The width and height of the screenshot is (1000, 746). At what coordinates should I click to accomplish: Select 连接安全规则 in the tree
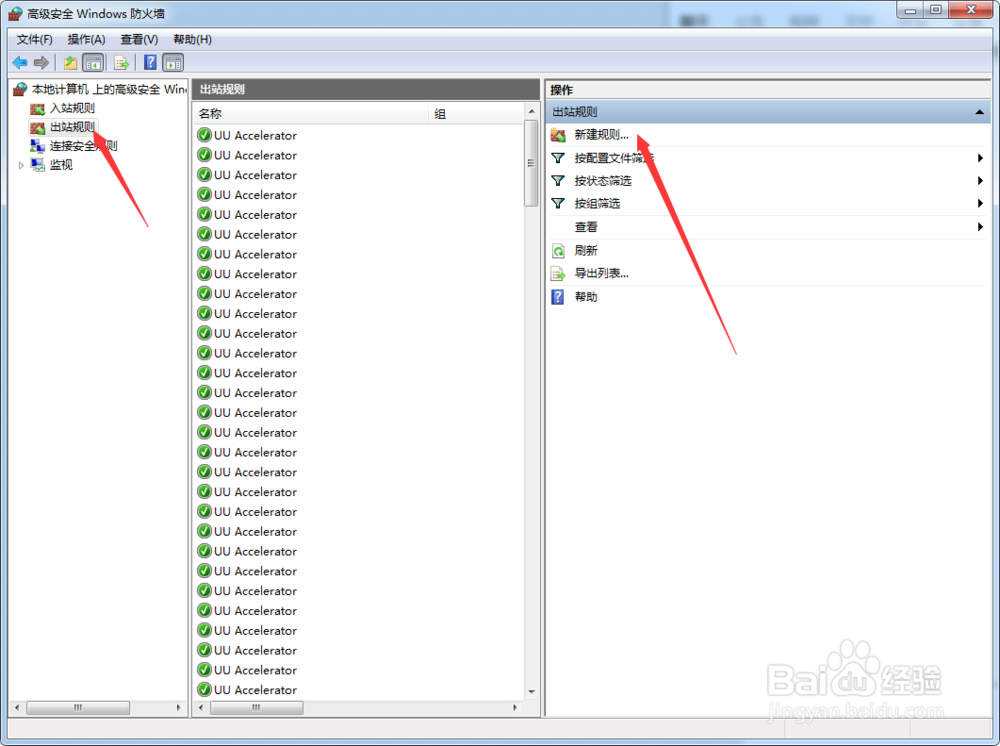point(84,145)
